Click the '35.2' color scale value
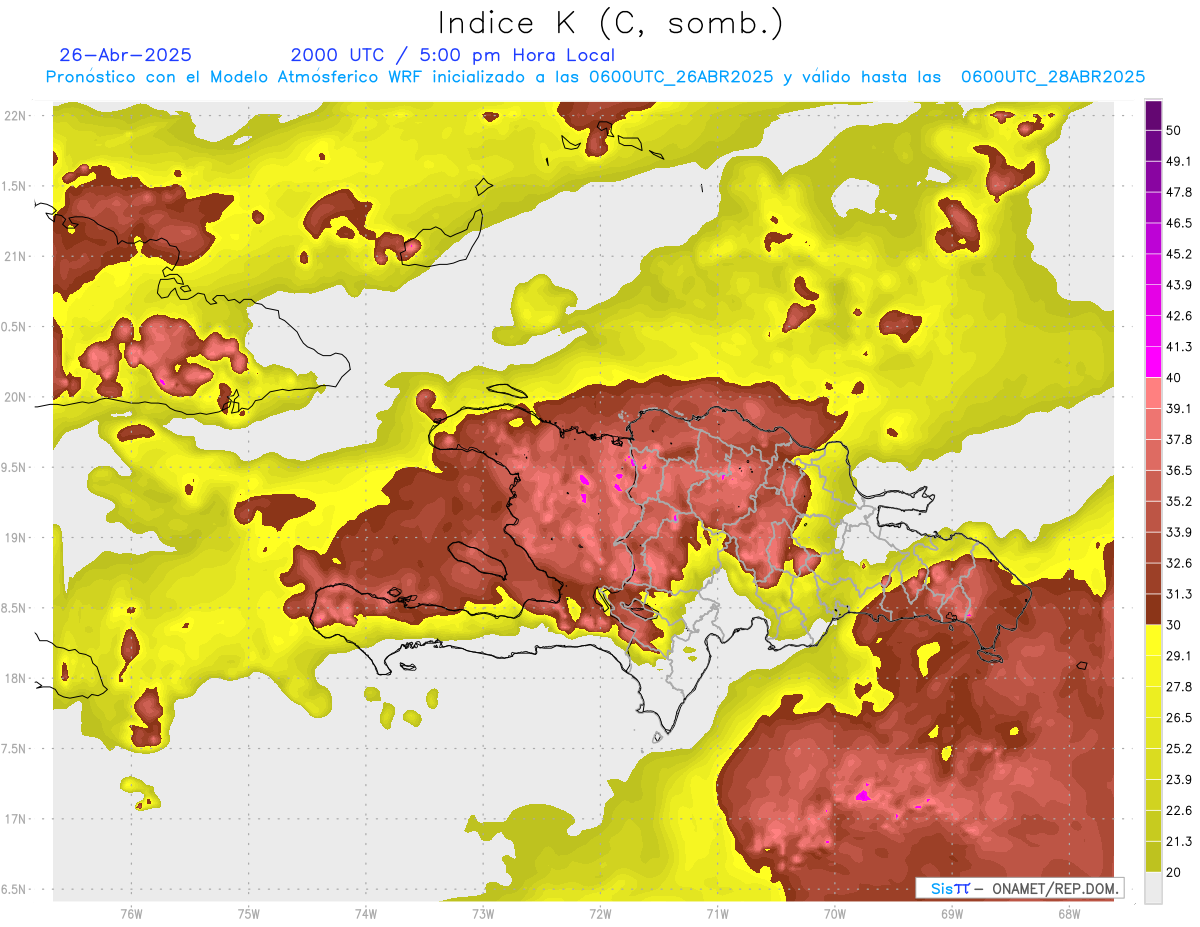Viewport: 1200px width, 927px height. pos(1178,501)
